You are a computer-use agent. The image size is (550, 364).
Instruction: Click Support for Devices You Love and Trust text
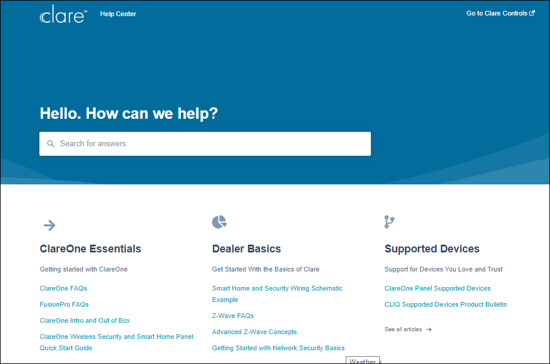coord(443,269)
